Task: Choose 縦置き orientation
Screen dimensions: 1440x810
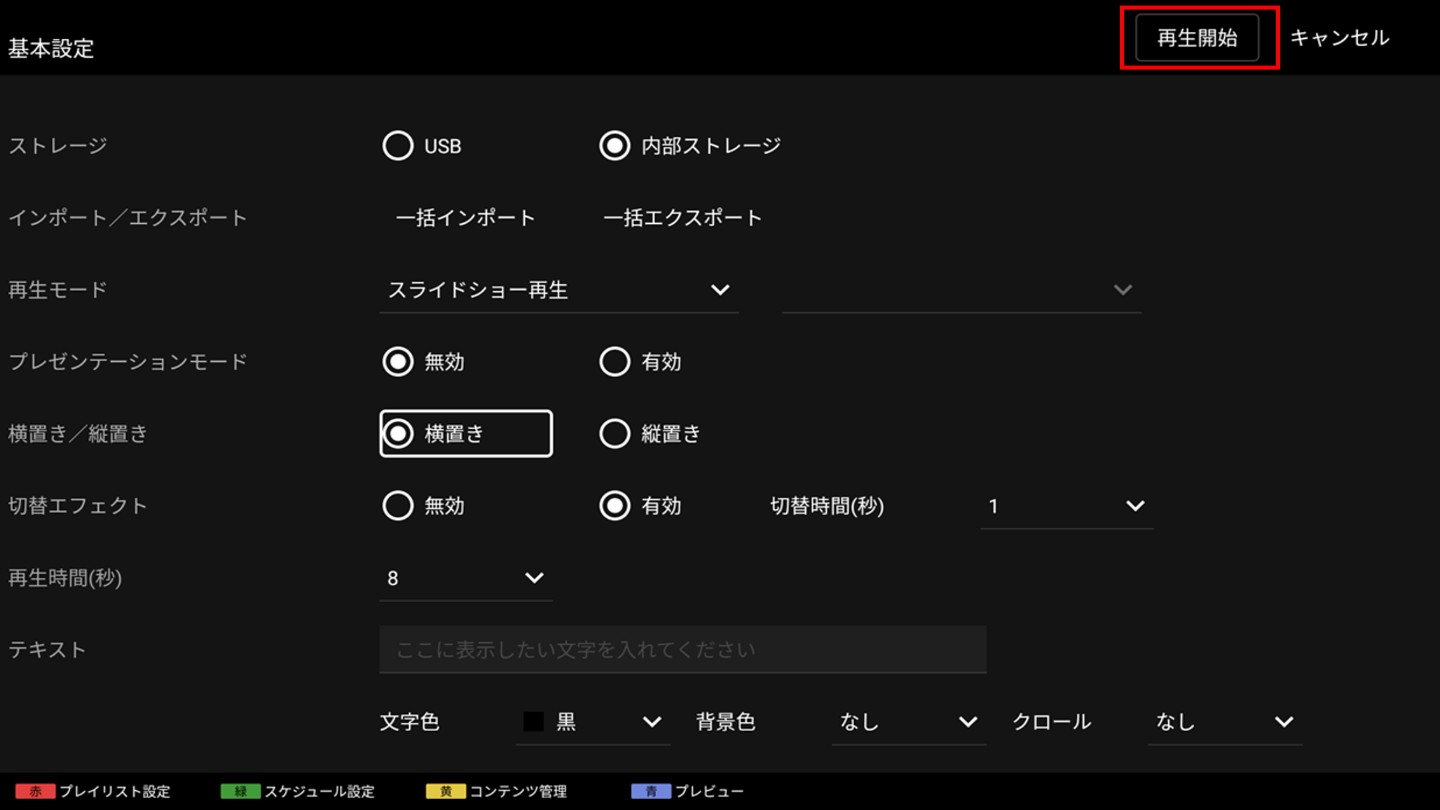Action: point(614,434)
